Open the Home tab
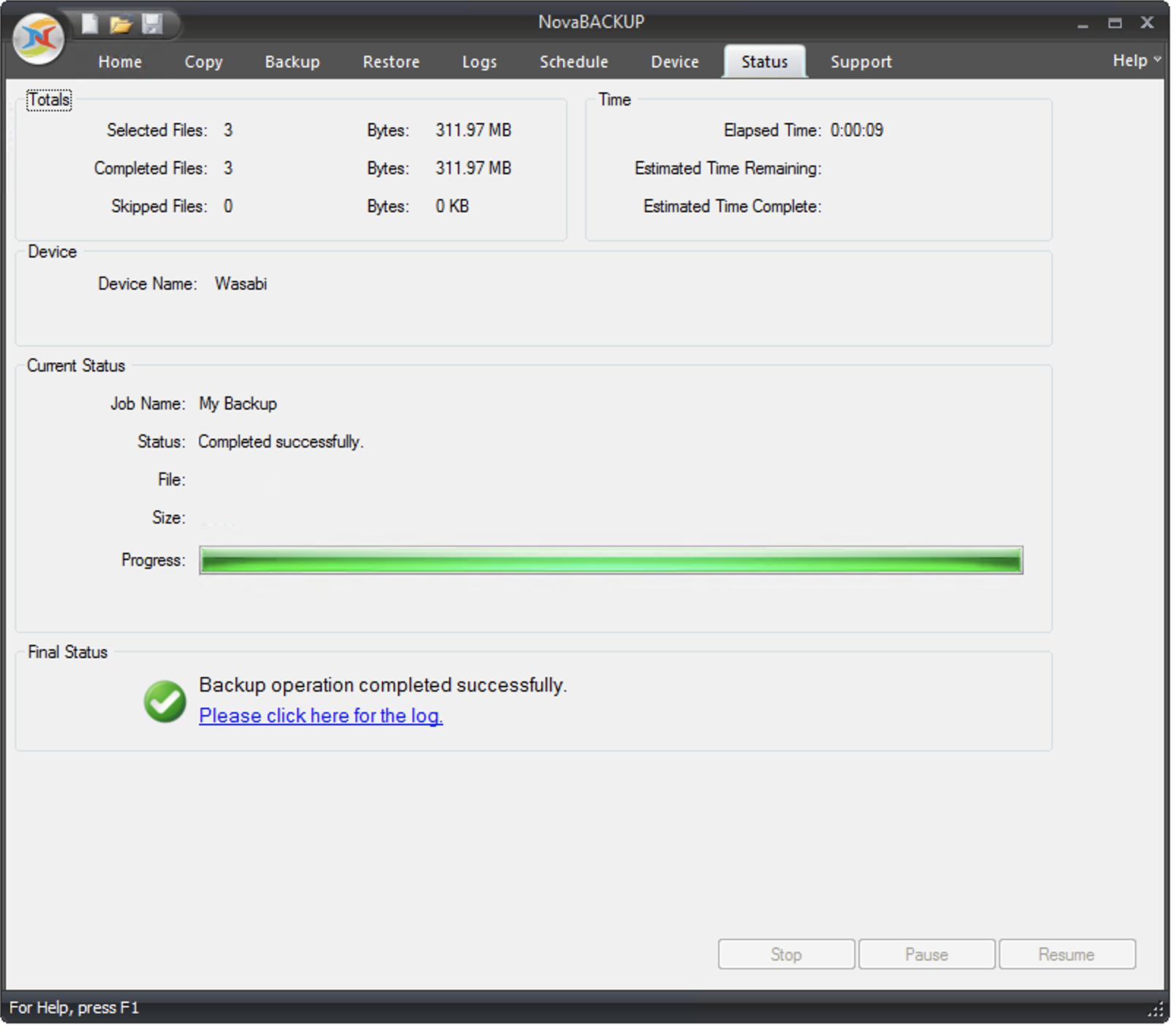Viewport: 1176px width, 1031px height. point(121,62)
